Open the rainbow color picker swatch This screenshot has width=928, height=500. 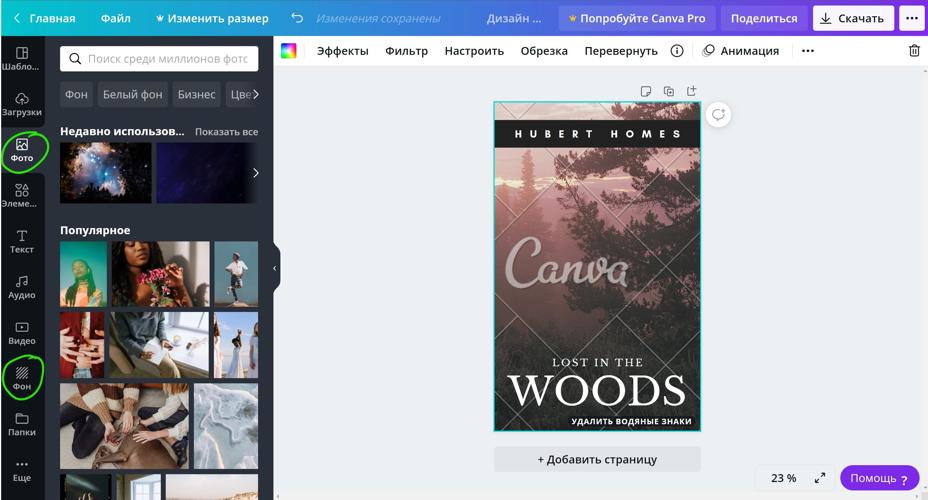[289, 51]
